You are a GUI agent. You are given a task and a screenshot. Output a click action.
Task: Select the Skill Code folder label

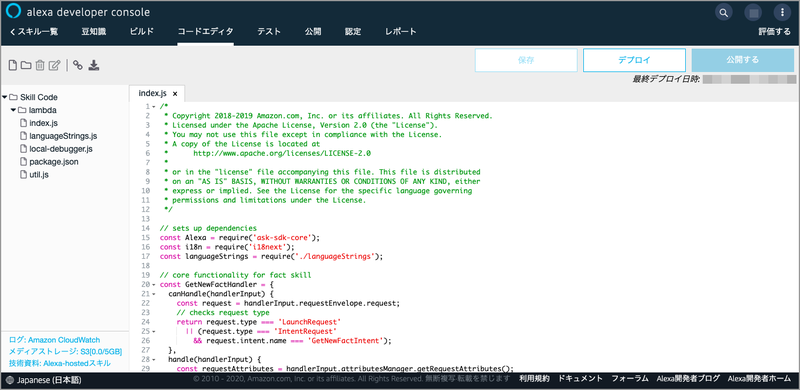click(39, 97)
